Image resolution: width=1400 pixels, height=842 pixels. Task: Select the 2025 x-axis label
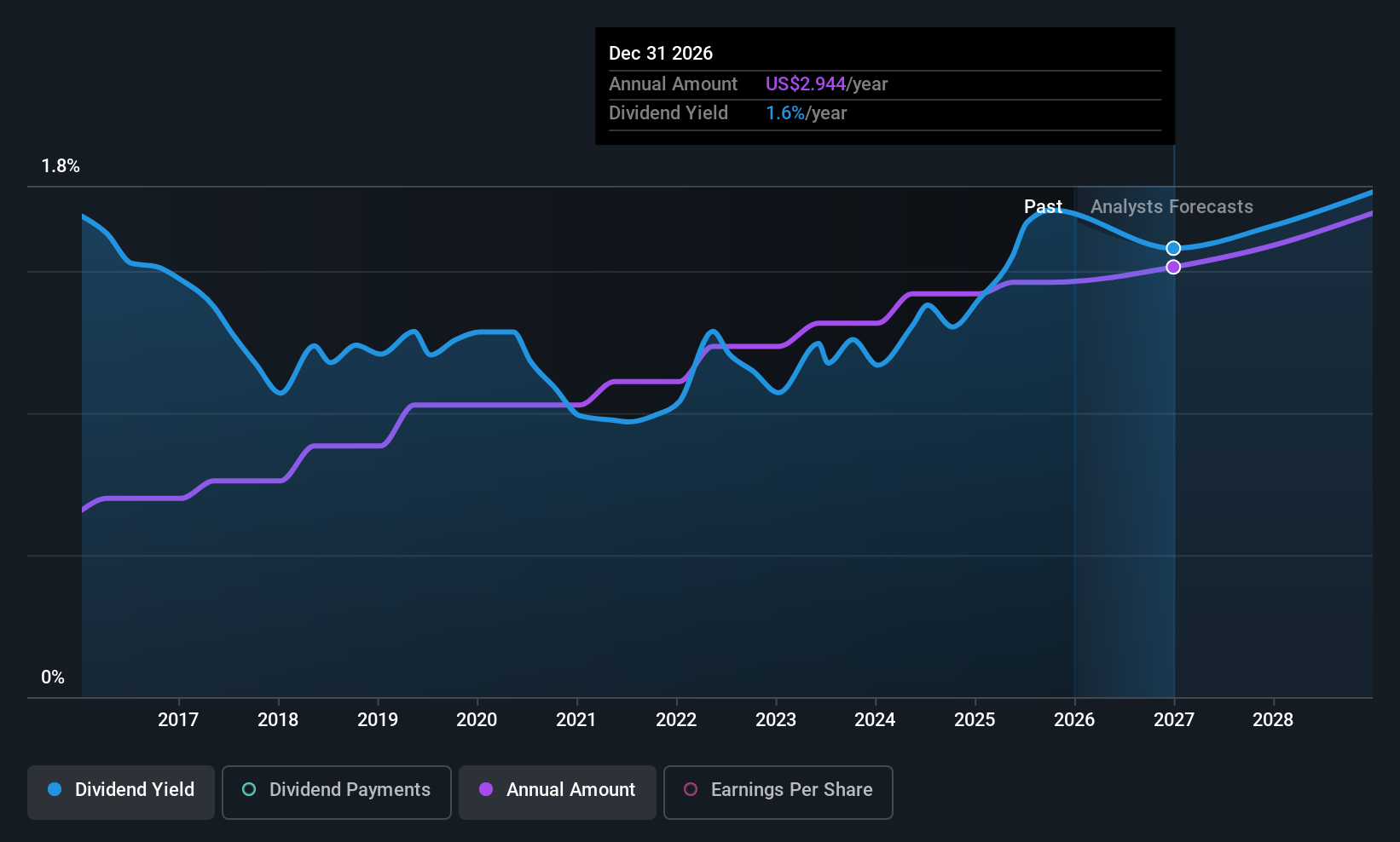tap(975, 720)
